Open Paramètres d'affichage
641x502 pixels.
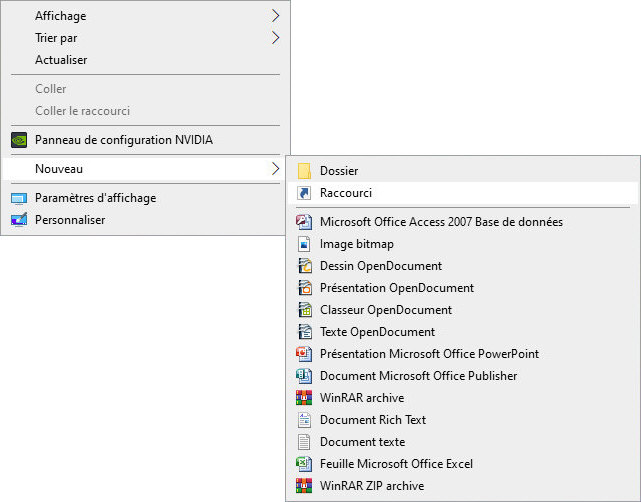point(95,198)
